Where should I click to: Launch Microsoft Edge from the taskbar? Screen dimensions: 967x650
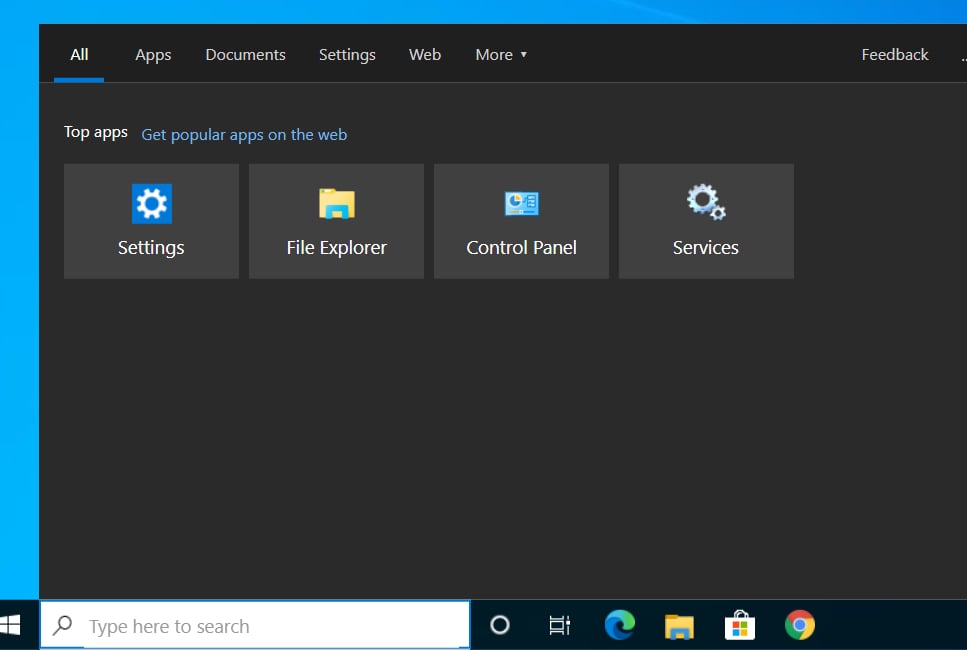pos(620,626)
